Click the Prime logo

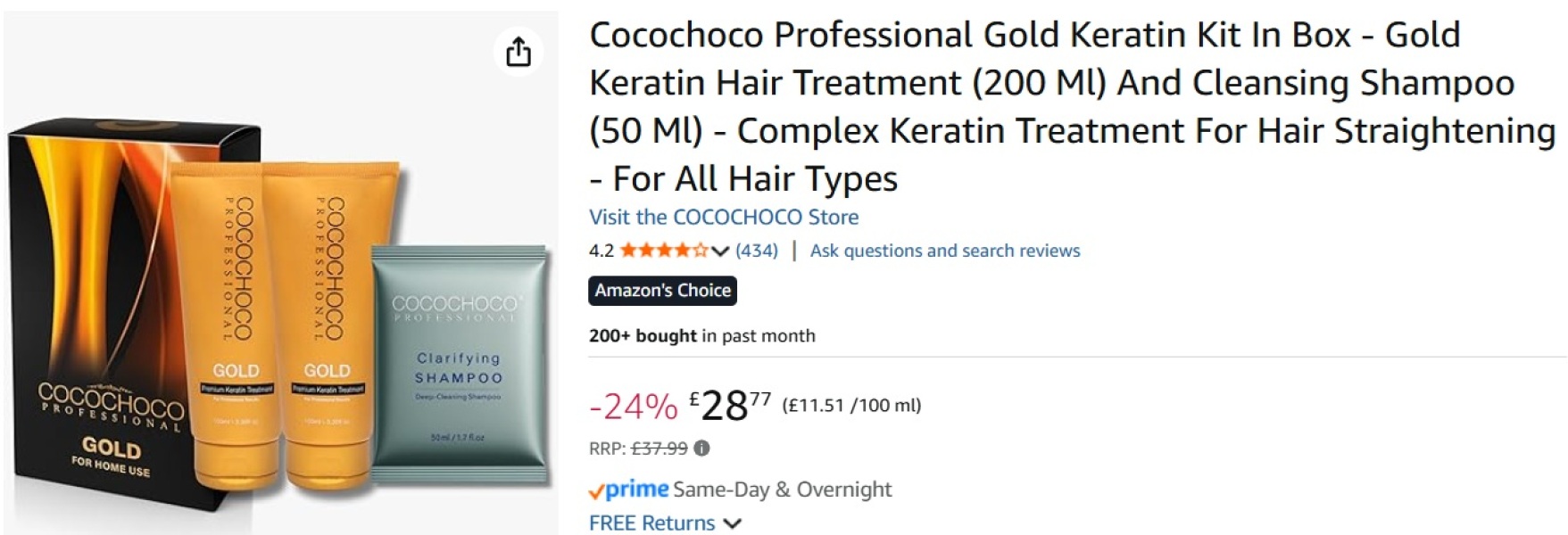click(635, 489)
